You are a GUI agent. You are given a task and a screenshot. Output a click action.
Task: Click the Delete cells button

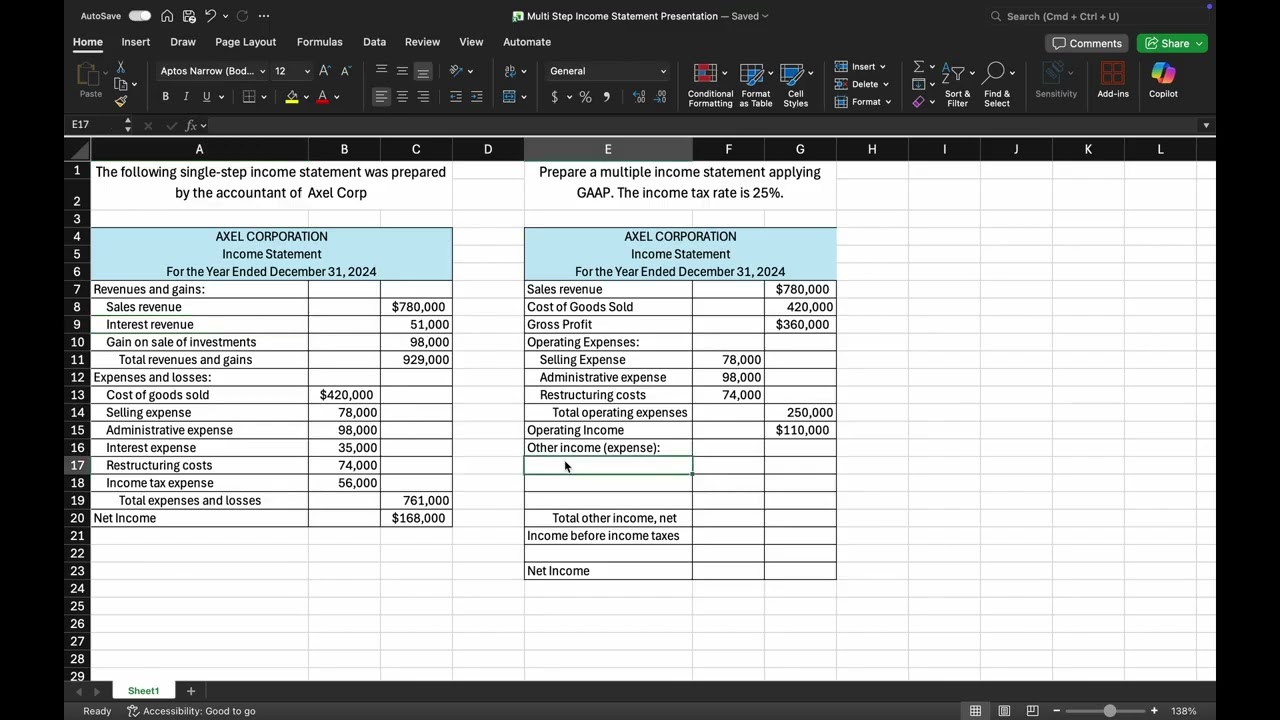click(x=860, y=84)
